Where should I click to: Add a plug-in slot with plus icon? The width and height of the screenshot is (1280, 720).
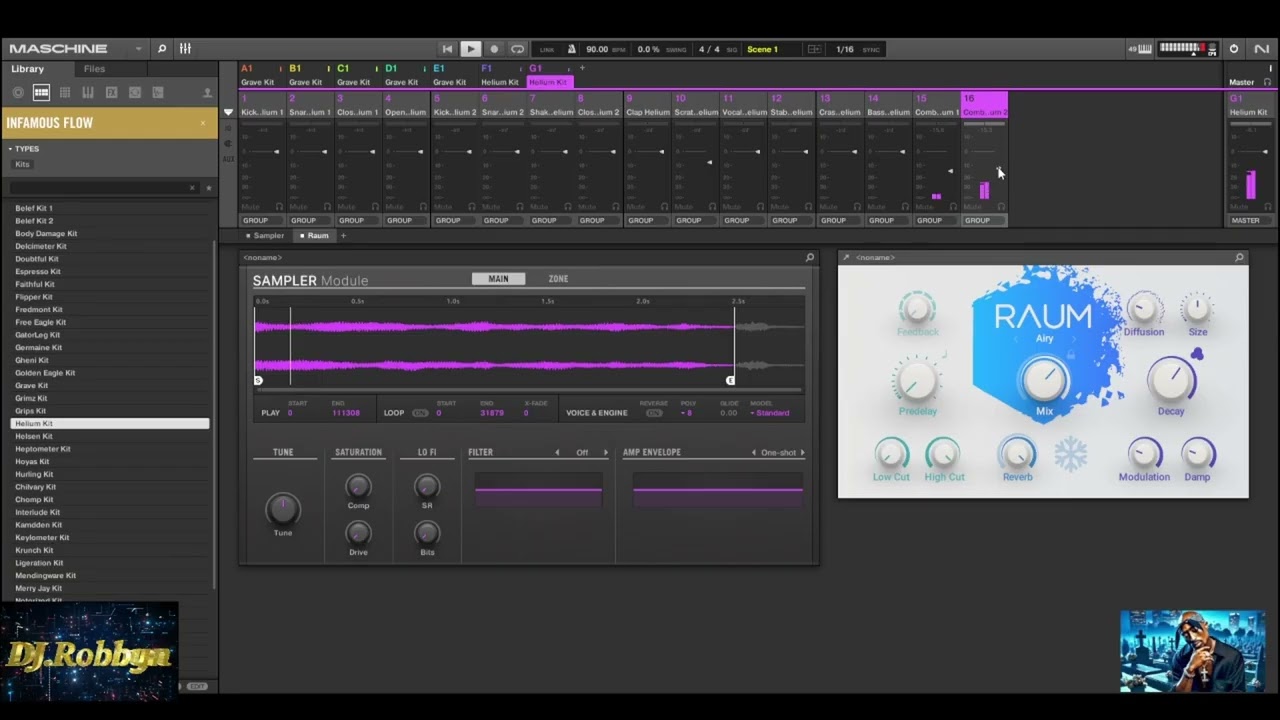343,236
